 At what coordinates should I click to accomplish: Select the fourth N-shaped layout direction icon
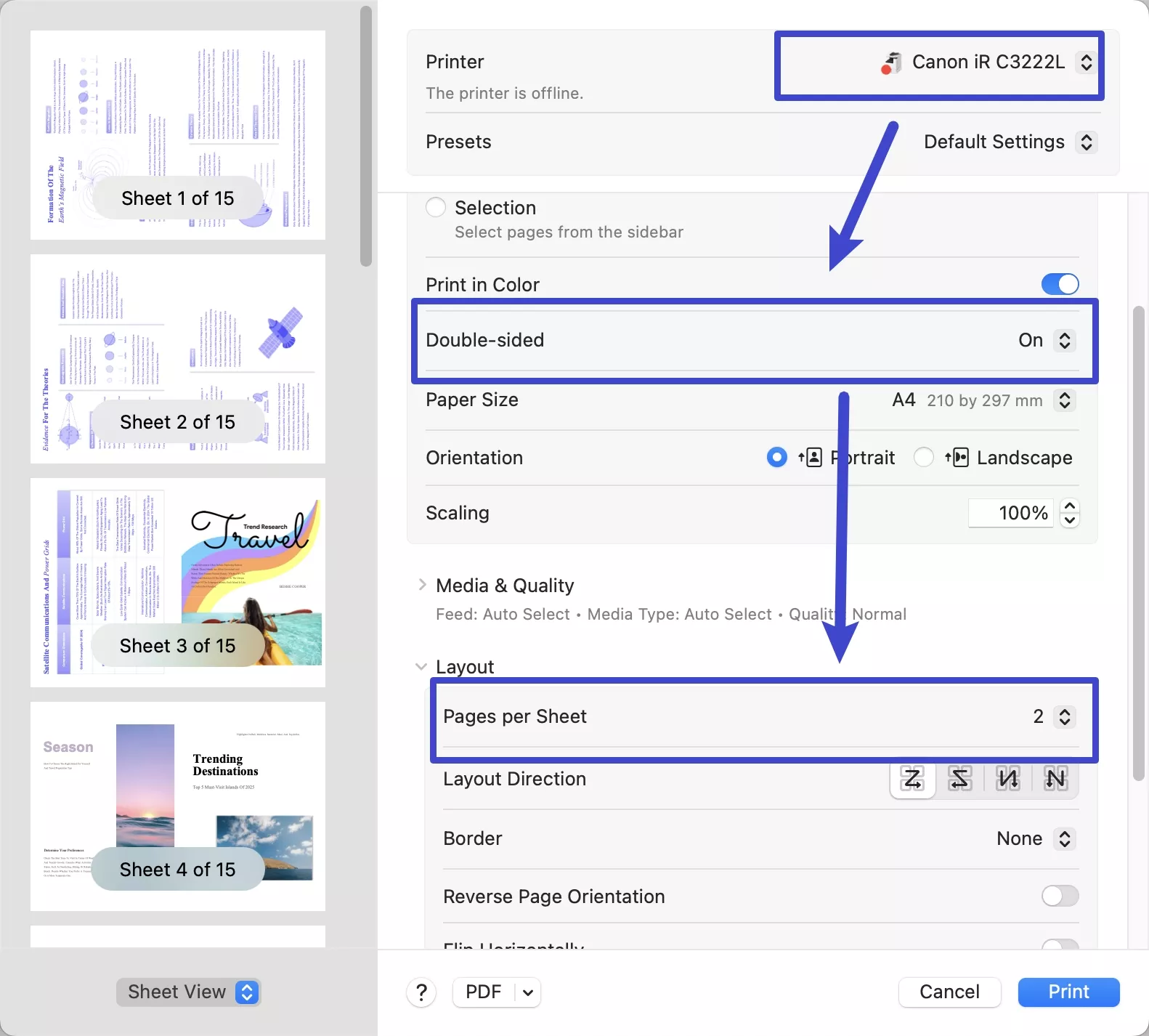pos(1055,779)
